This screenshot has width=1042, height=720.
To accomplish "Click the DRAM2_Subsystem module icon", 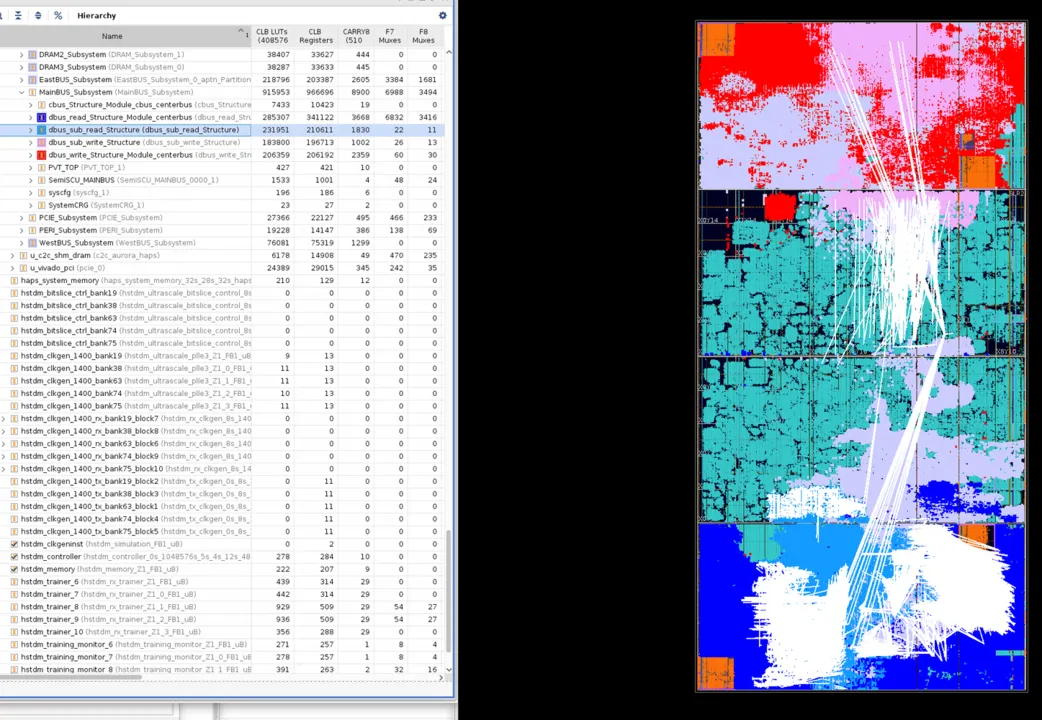I will coord(32,54).
